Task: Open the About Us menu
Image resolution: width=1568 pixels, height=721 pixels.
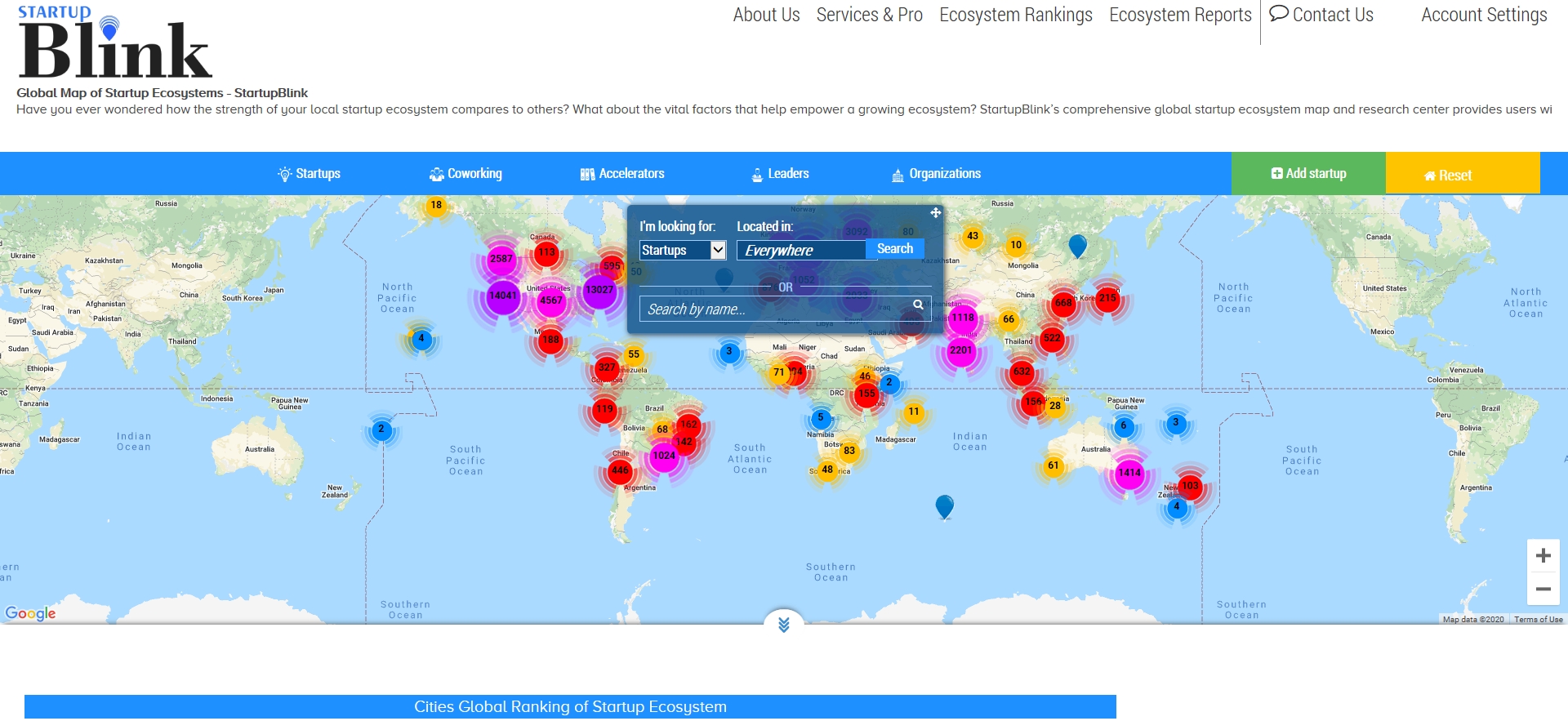Action: coord(766,15)
